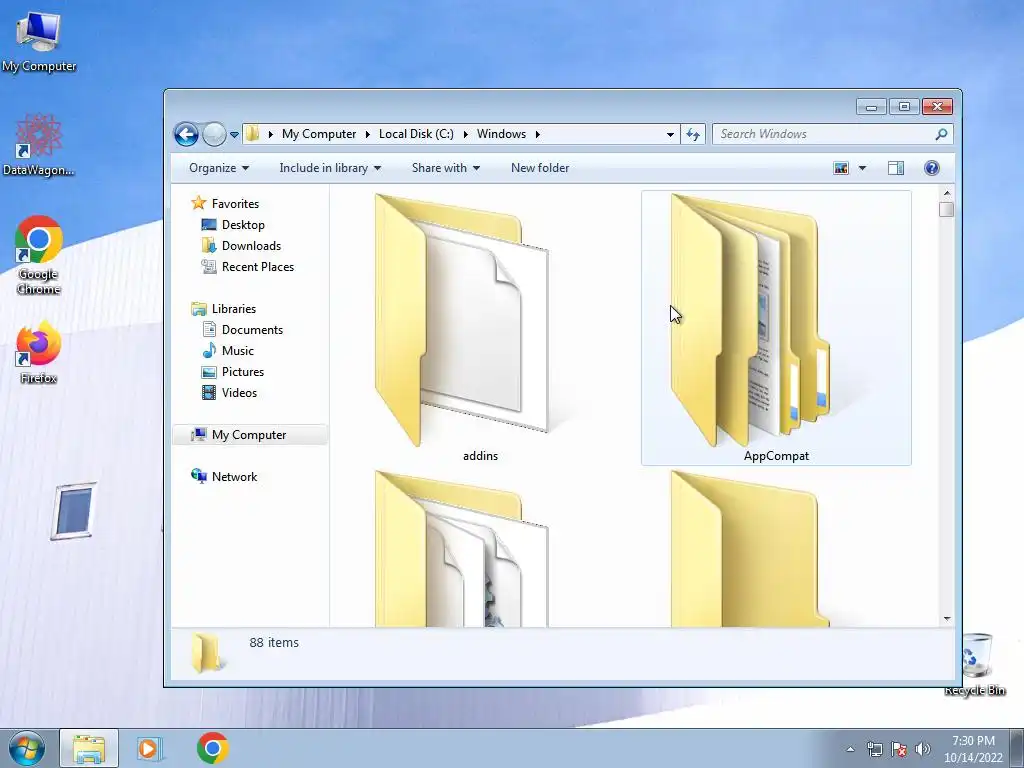Open the Pictures library
Image resolution: width=1024 pixels, height=768 pixels.
[243, 372]
